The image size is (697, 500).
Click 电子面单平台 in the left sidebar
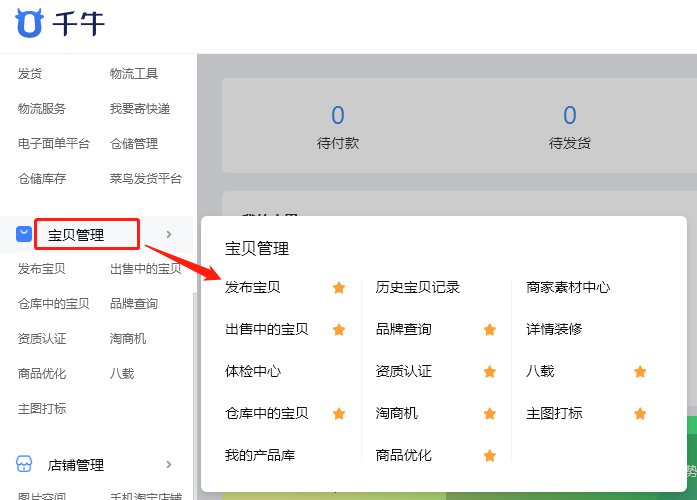[x=54, y=144]
